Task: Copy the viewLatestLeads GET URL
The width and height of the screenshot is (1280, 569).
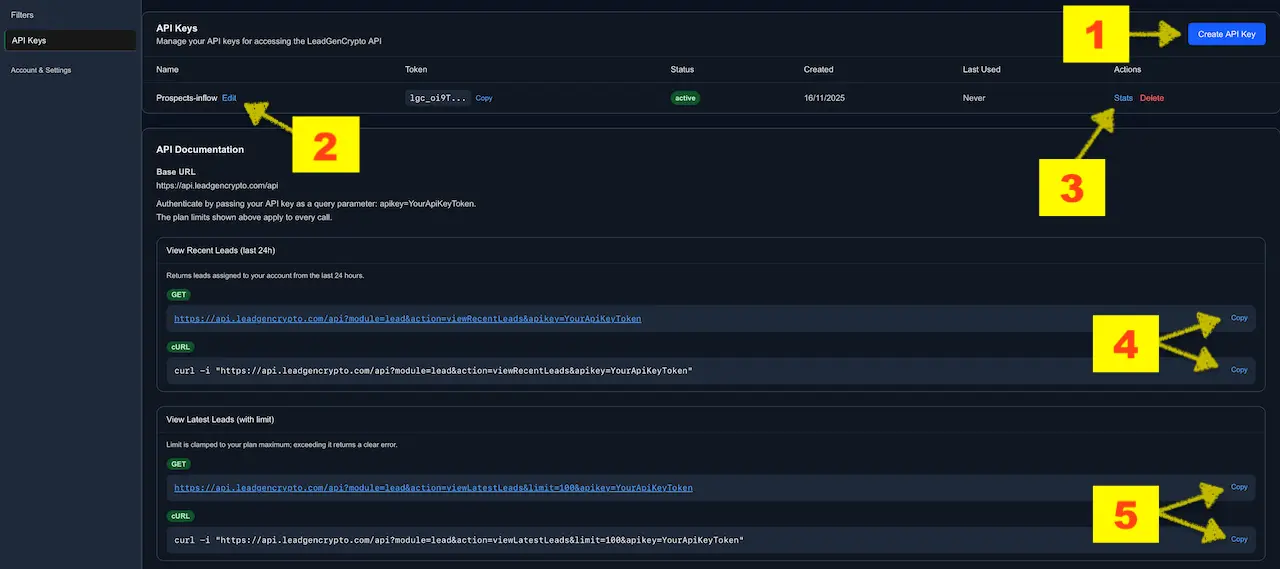Action: [x=1239, y=487]
